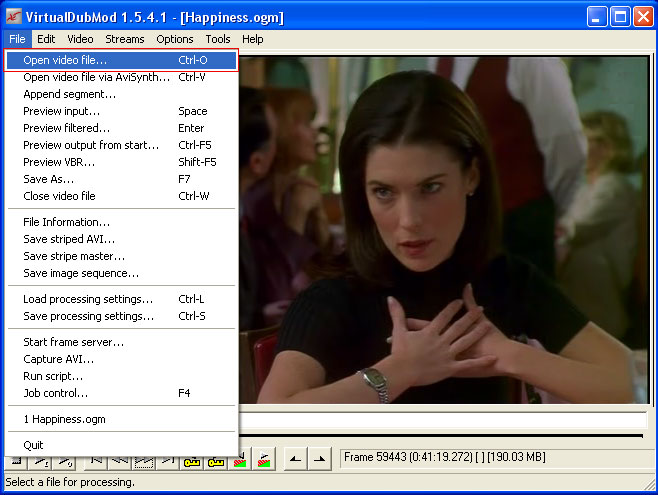658x495 pixels.
Task: Open the Help menu
Action: pos(252,39)
